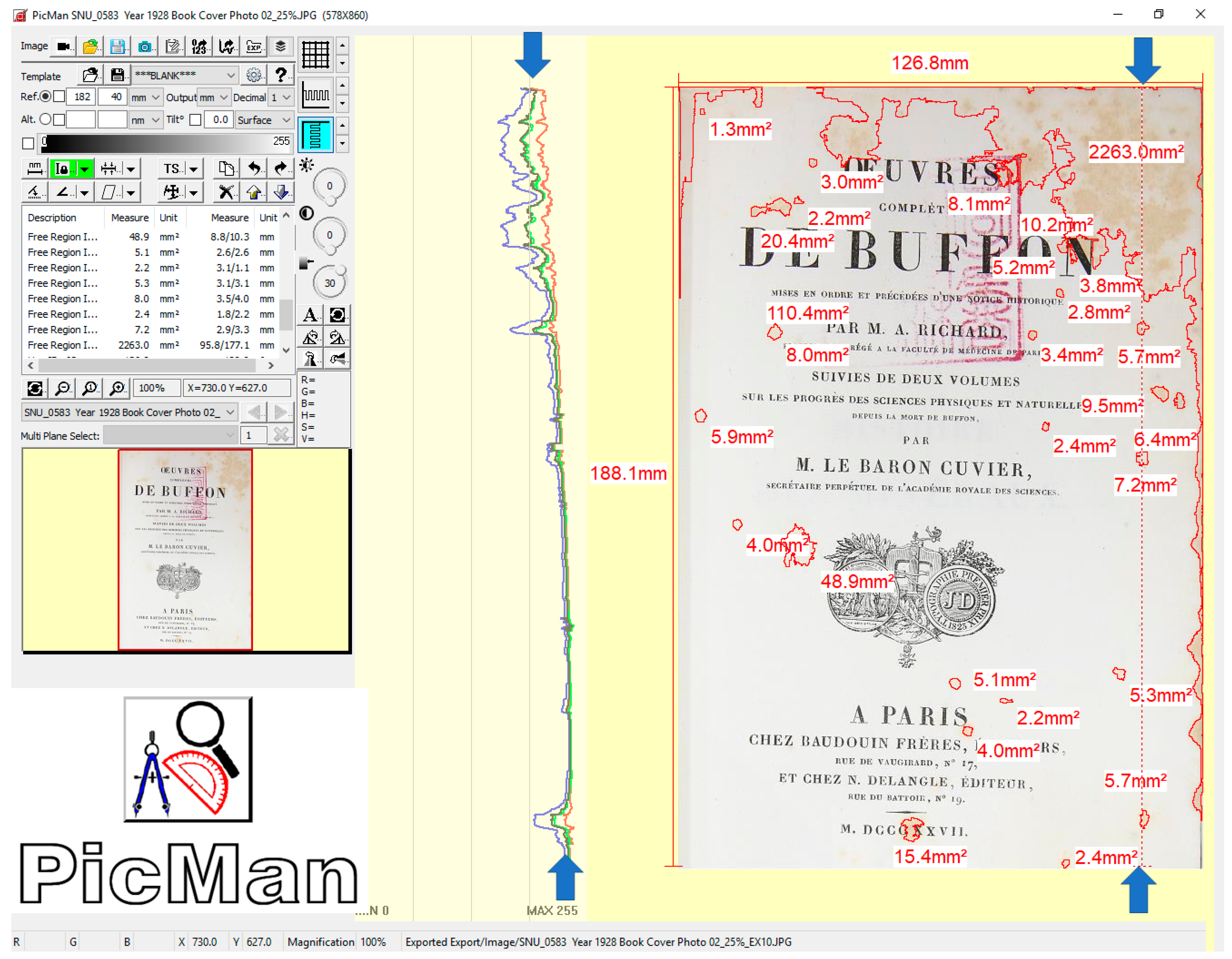1232x959 pixels.
Task: Toggle the grid overlay icon
Action: [x=315, y=55]
